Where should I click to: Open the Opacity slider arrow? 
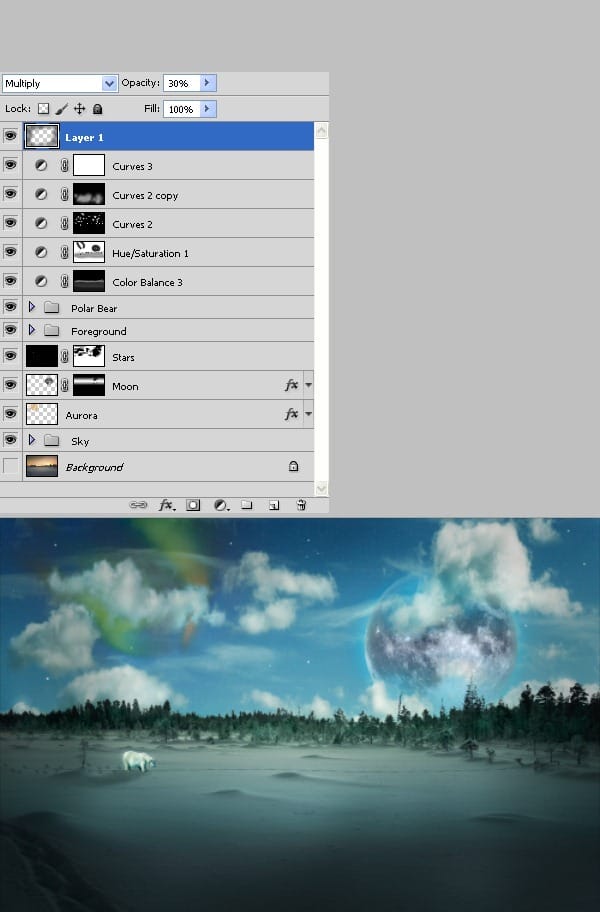(207, 83)
